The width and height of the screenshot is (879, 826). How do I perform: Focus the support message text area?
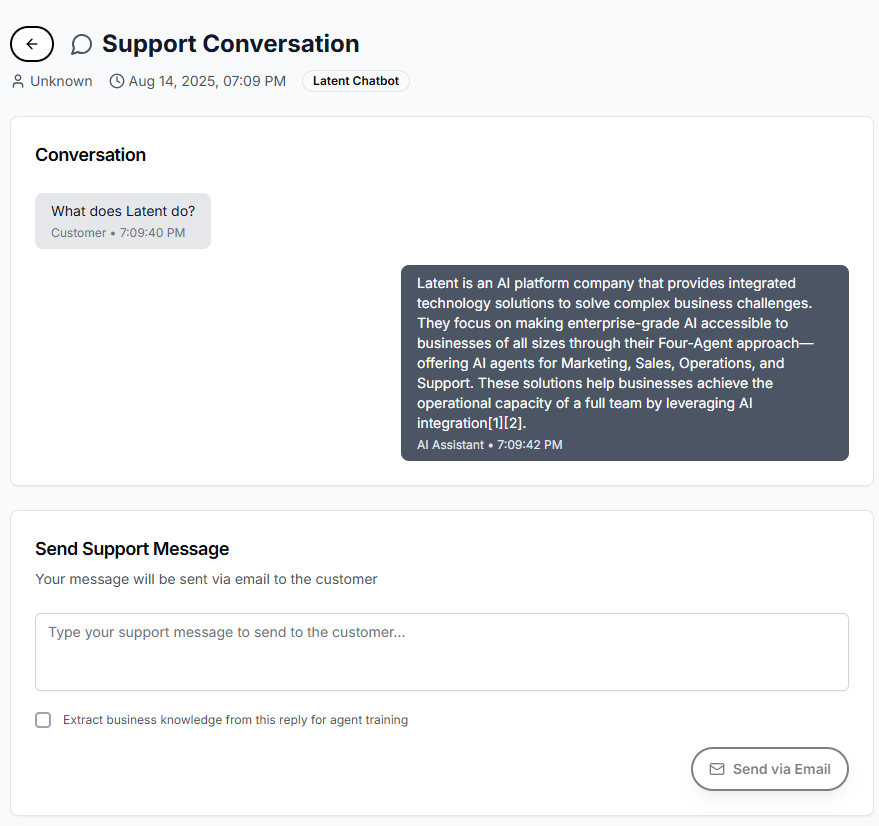click(x=441, y=651)
